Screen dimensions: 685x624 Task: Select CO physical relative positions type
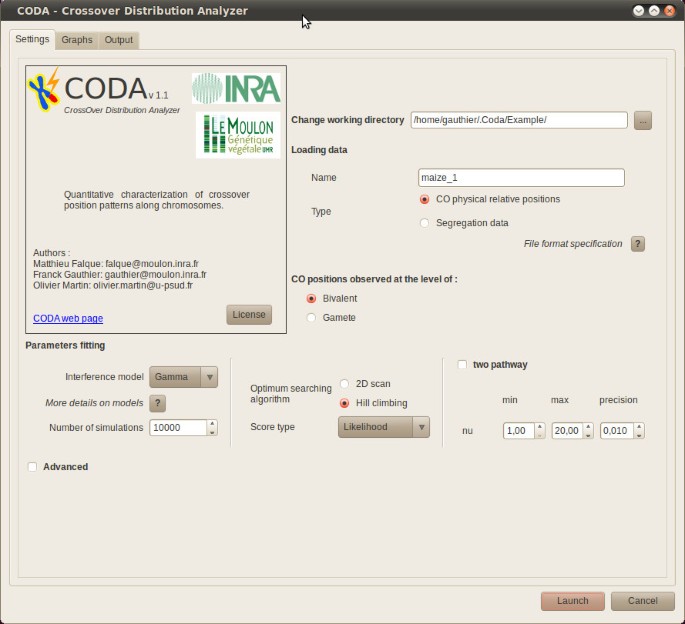(425, 199)
